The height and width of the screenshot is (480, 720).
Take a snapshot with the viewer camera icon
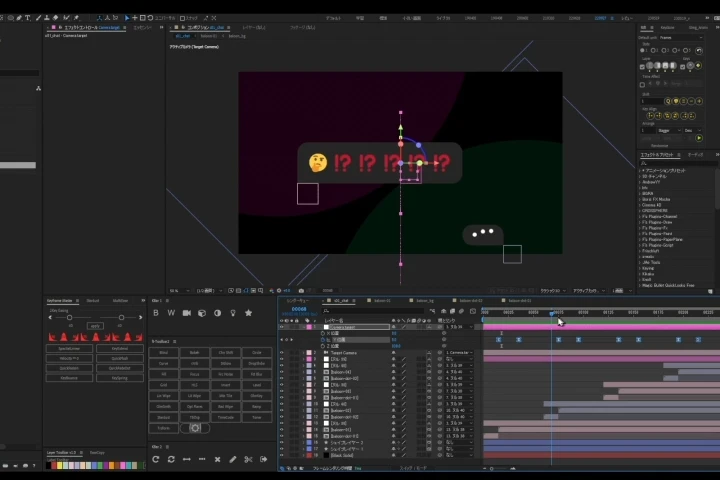pyautogui.click(x=301, y=291)
